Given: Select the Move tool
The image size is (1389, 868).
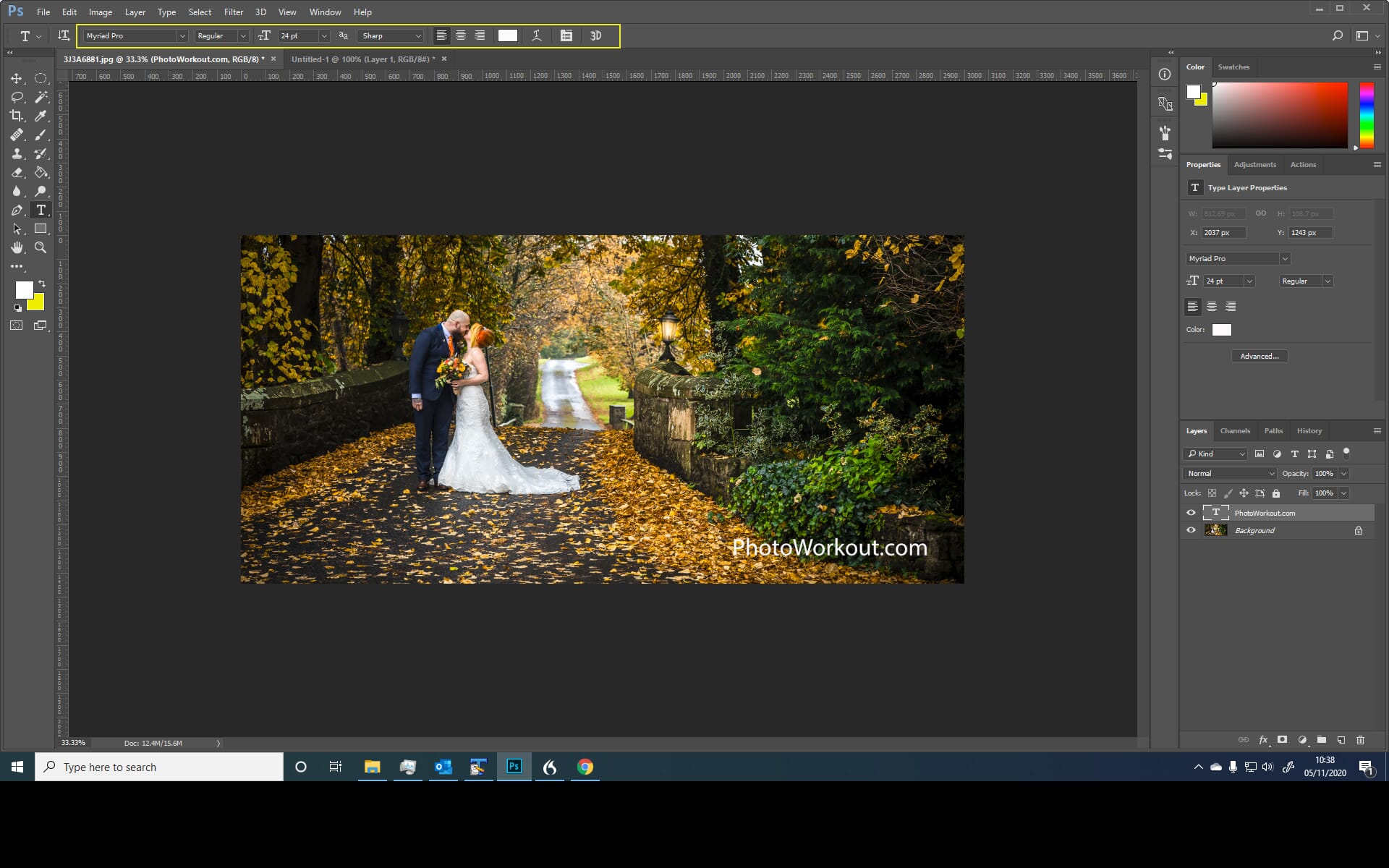Looking at the screenshot, I should click(17, 77).
